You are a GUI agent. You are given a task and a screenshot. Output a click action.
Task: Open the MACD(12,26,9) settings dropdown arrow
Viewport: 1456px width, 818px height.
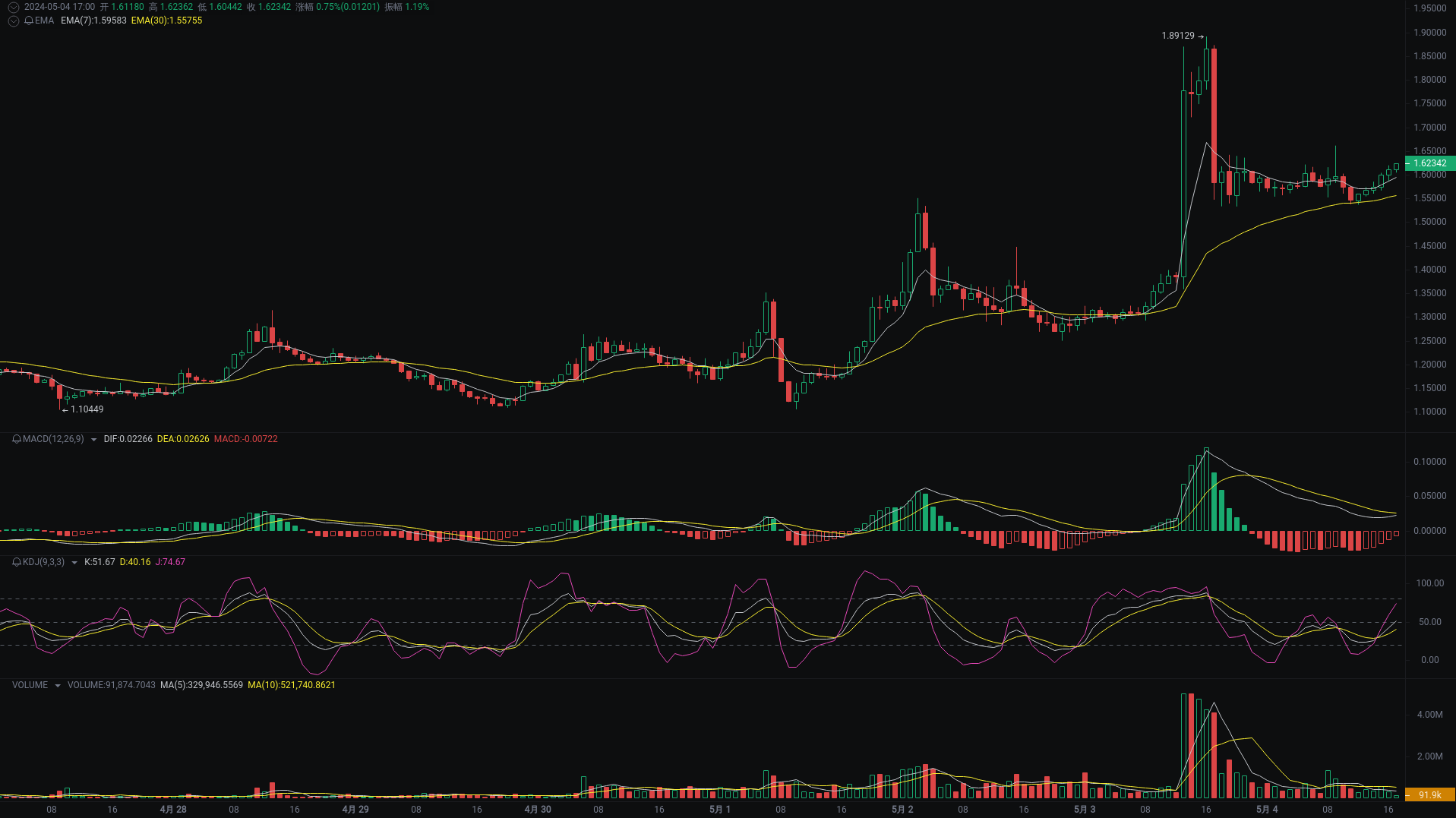(93, 439)
